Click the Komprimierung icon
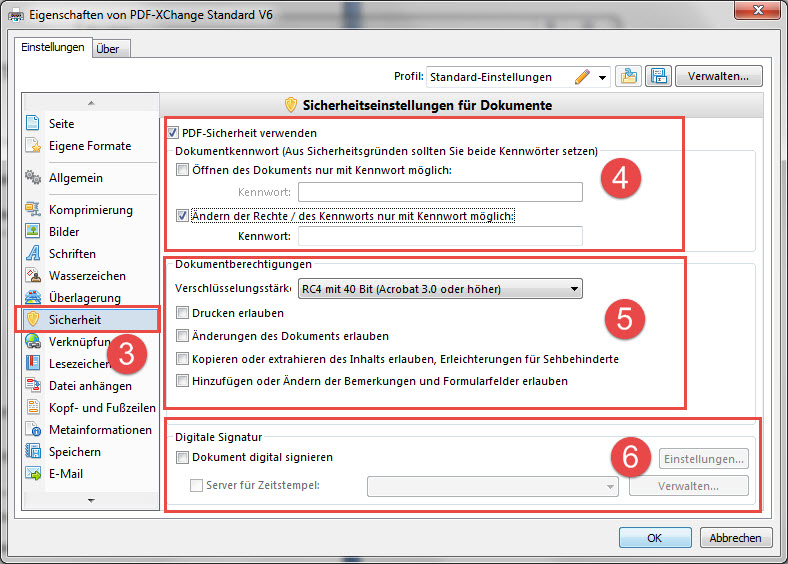Viewport: 788px width, 564px height. coord(33,210)
